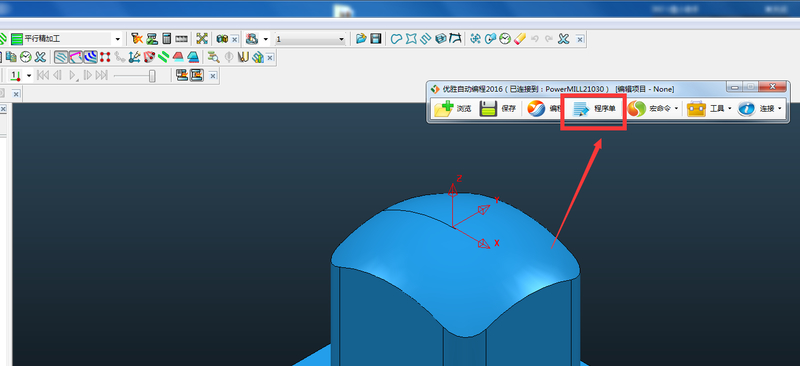The height and width of the screenshot is (366, 800).
Task: Select the freeform boundary sketch icon
Action: pos(396,38)
